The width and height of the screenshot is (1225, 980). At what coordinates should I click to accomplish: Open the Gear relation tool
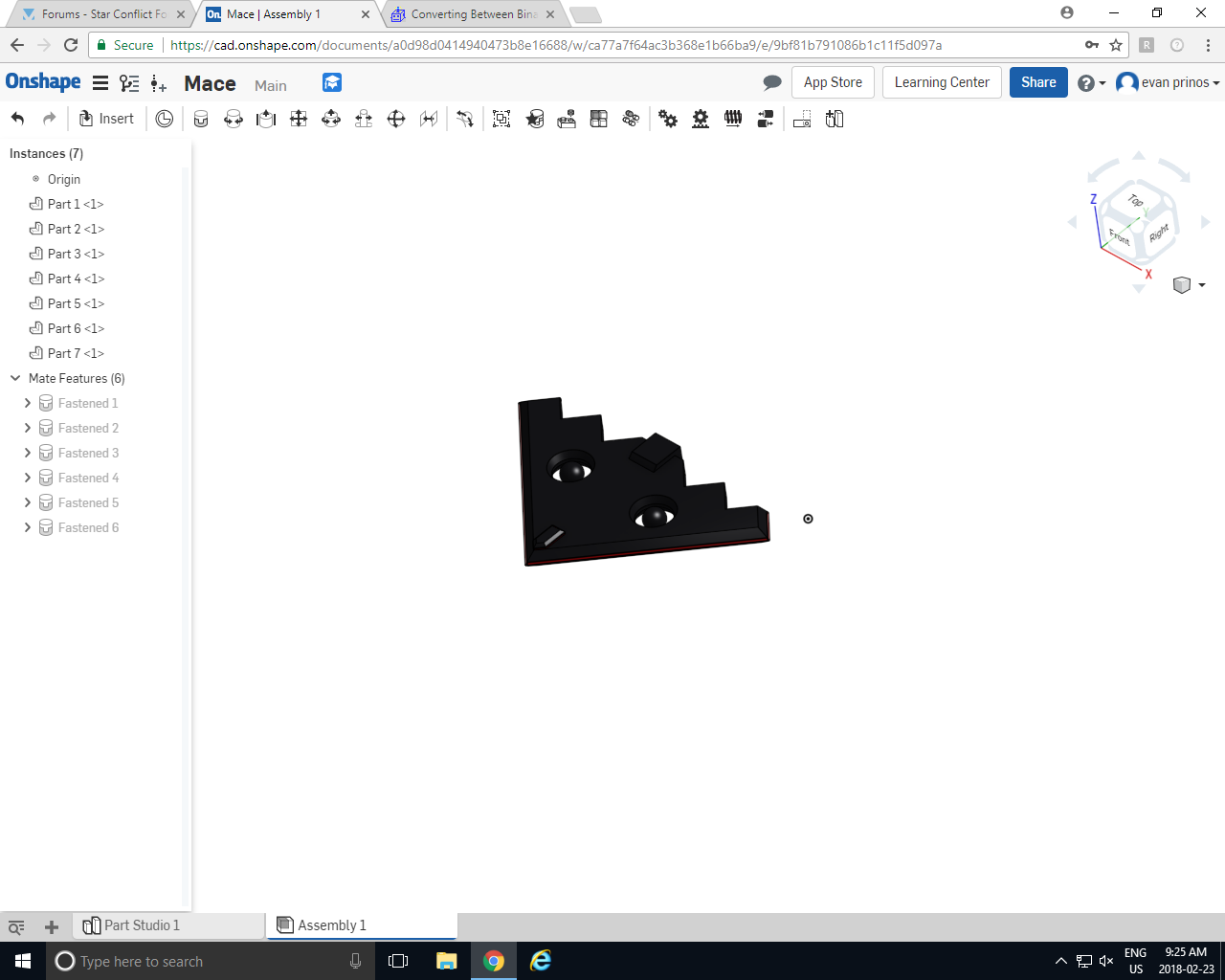click(x=669, y=119)
